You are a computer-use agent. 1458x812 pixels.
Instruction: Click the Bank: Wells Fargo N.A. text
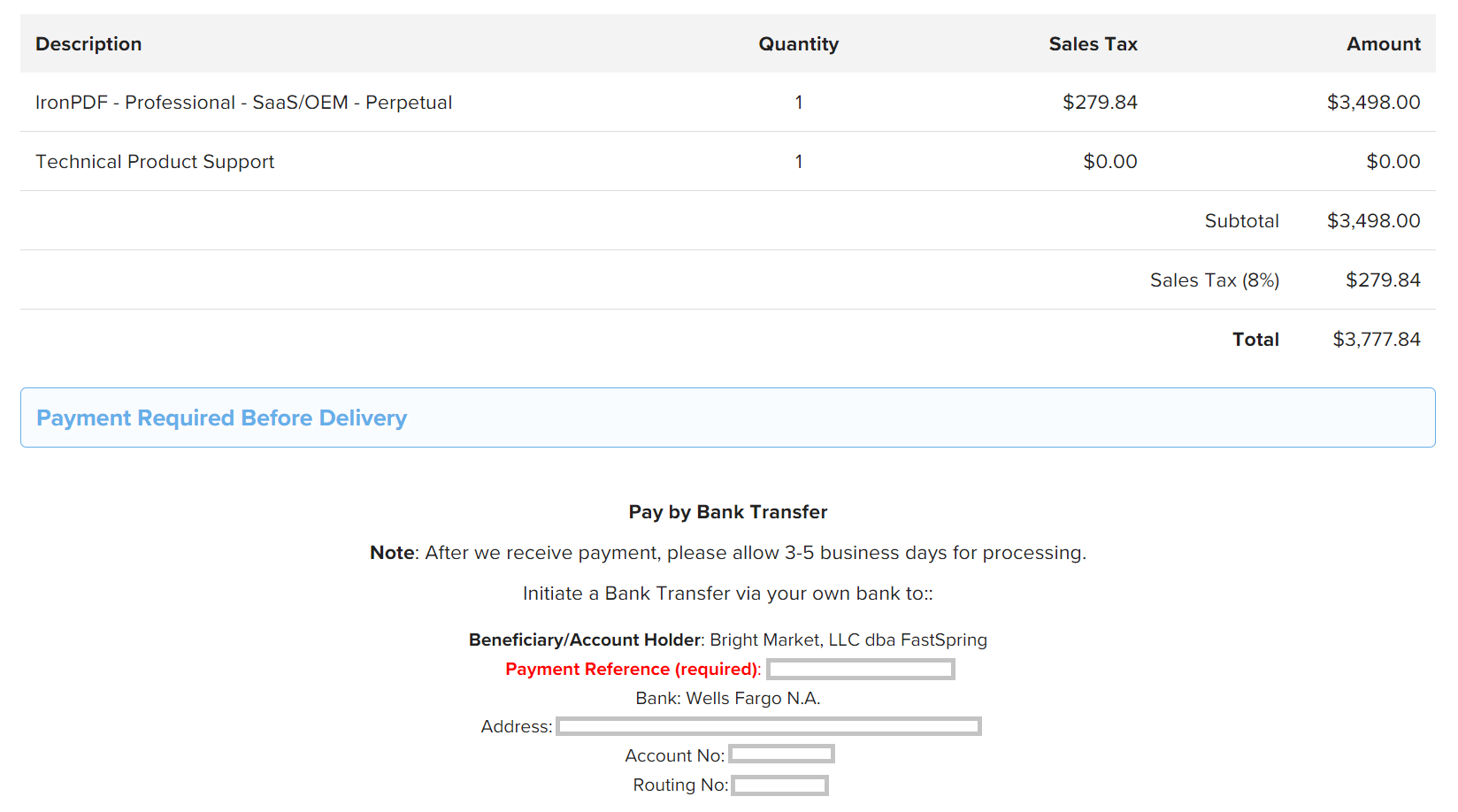[727, 698]
